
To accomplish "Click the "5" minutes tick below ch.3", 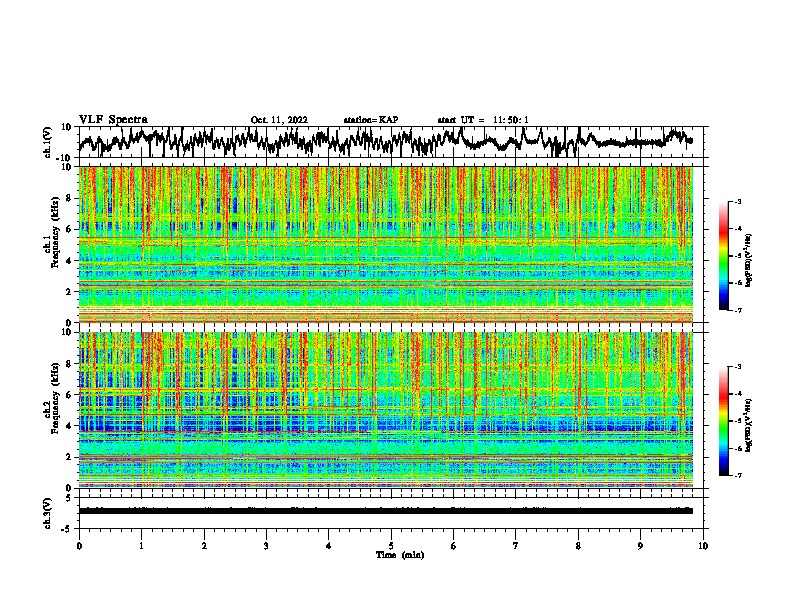I will [391, 546].
